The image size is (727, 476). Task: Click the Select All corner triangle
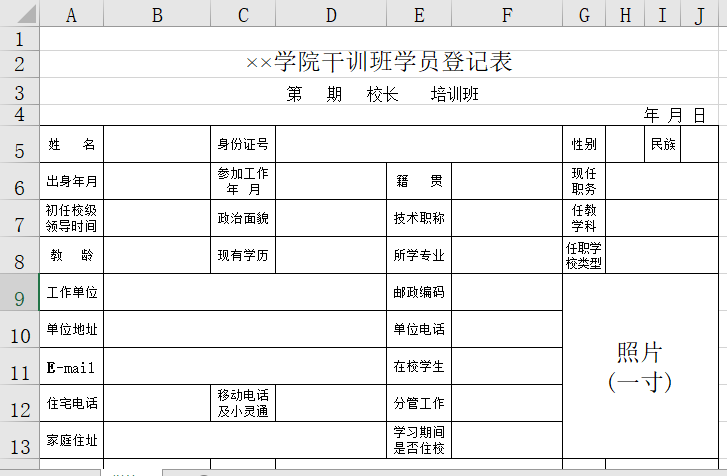tap(20, 14)
